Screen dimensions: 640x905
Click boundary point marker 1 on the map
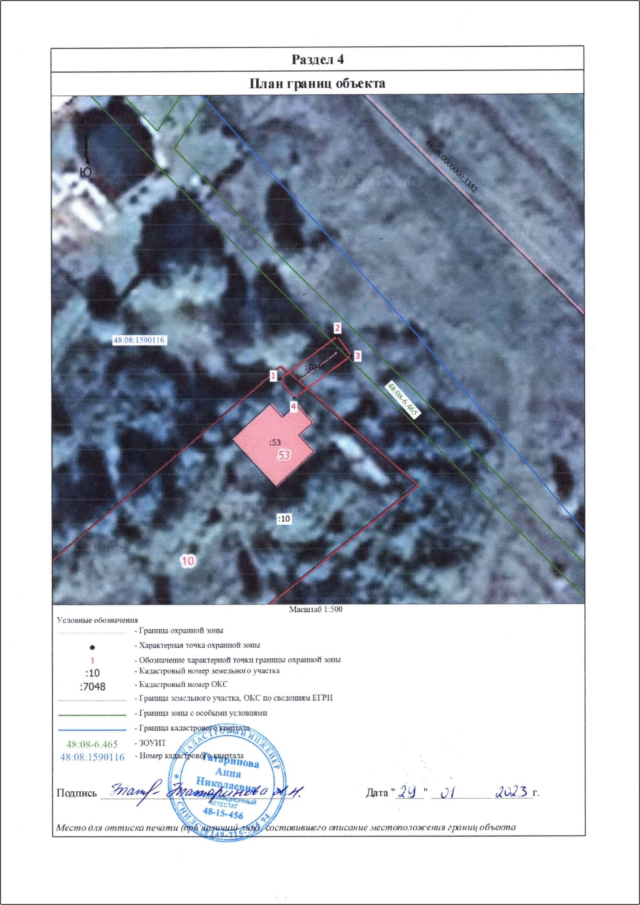click(272, 374)
